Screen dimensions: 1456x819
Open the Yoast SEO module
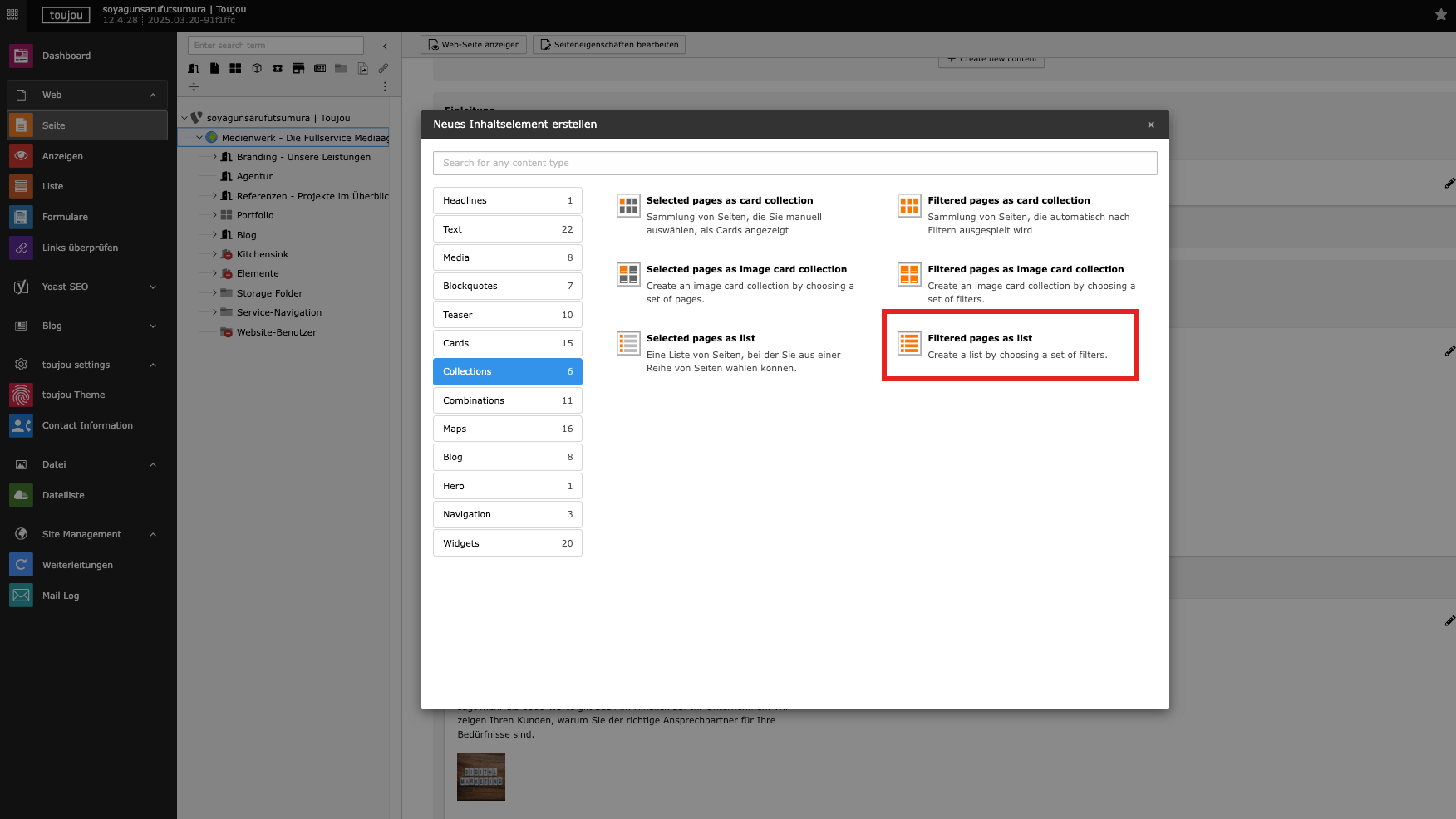pyautogui.click(x=65, y=287)
